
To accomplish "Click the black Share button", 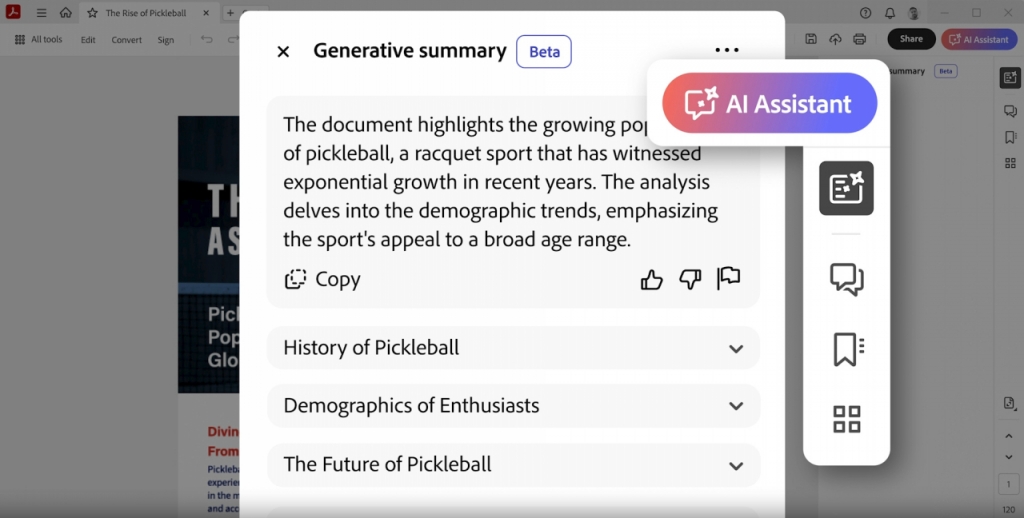I will (911, 39).
